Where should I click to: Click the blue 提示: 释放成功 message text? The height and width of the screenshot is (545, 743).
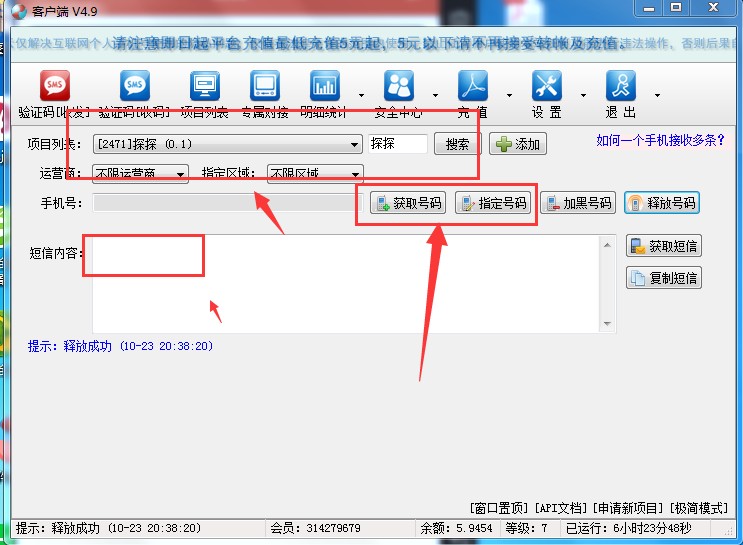(x=120, y=346)
